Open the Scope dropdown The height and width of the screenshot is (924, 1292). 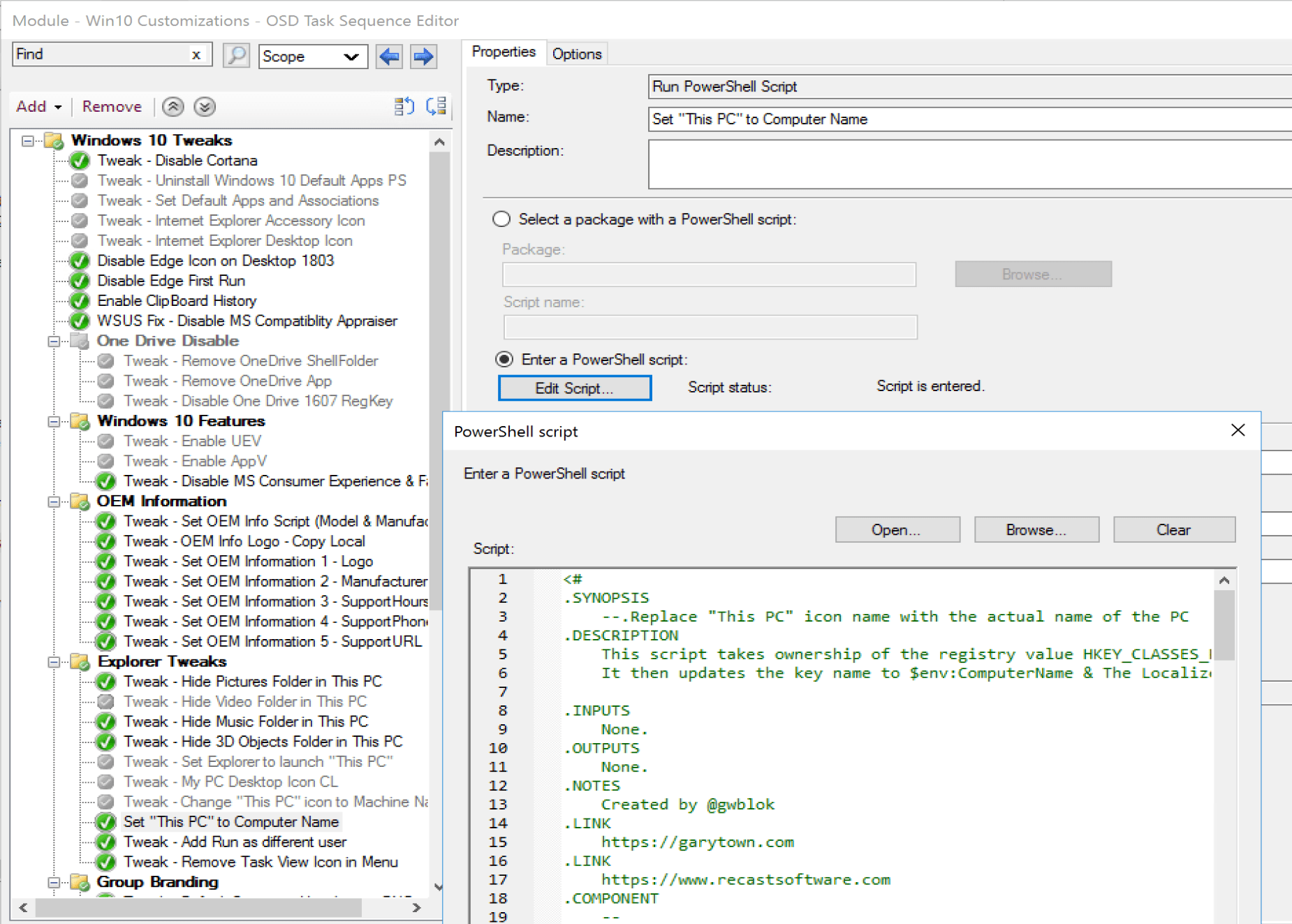313,56
